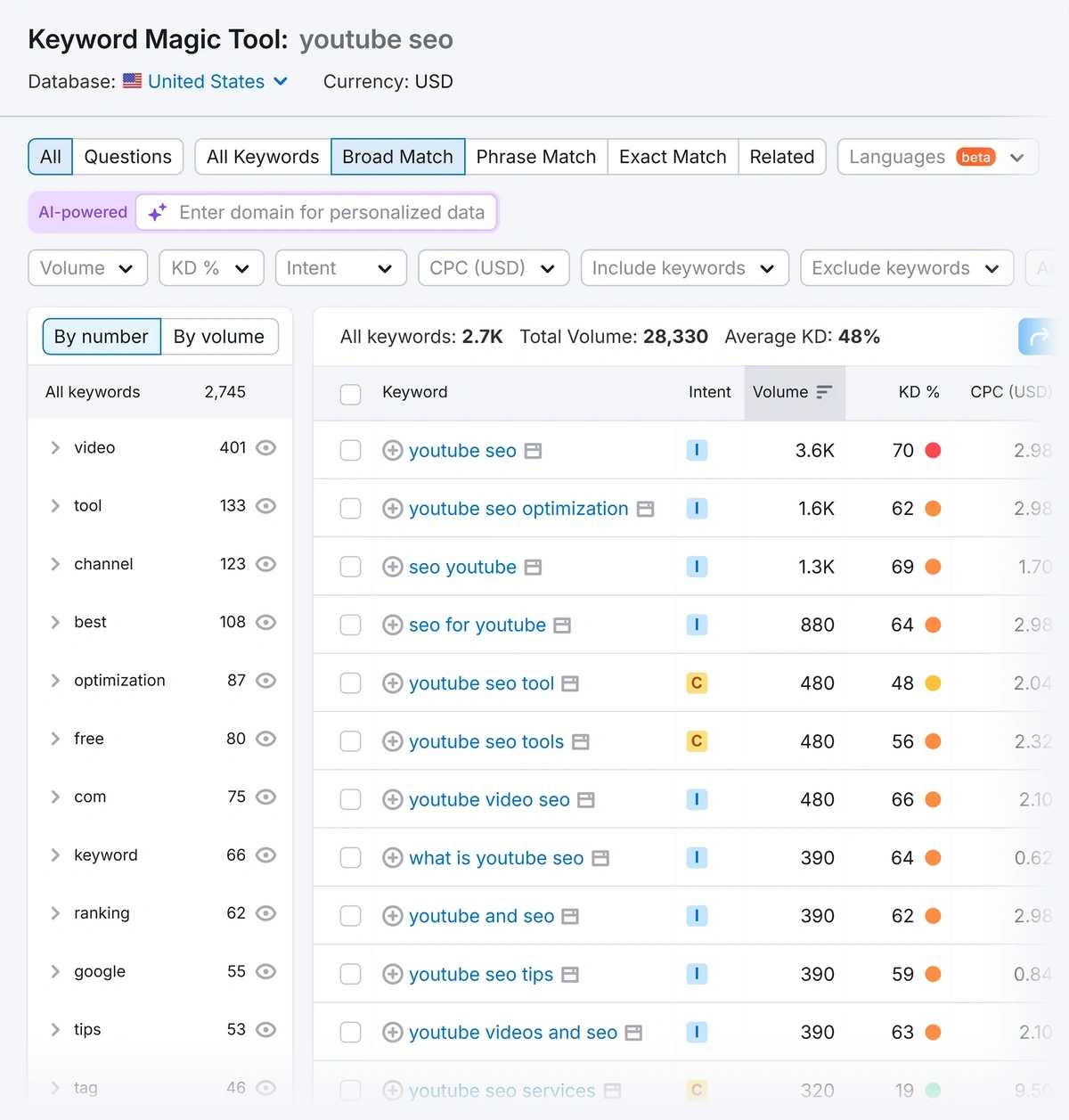Tick the 'seo youtube' row checkbox
The image size is (1069, 1120).
(x=351, y=567)
